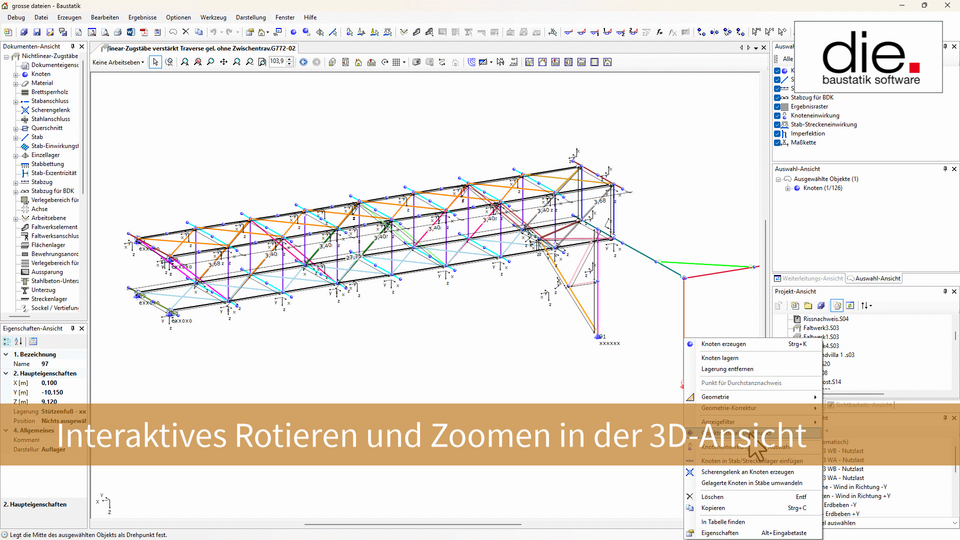960x540 pixels.
Task: Disable the Maßkette visibility checkbox
Action: point(779,142)
